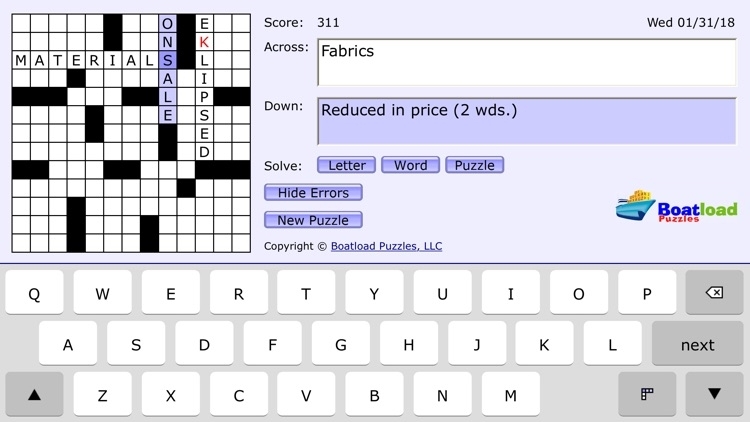Tap the backspace delete key icon
Viewport: 750px width, 422px height.
[714, 293]
